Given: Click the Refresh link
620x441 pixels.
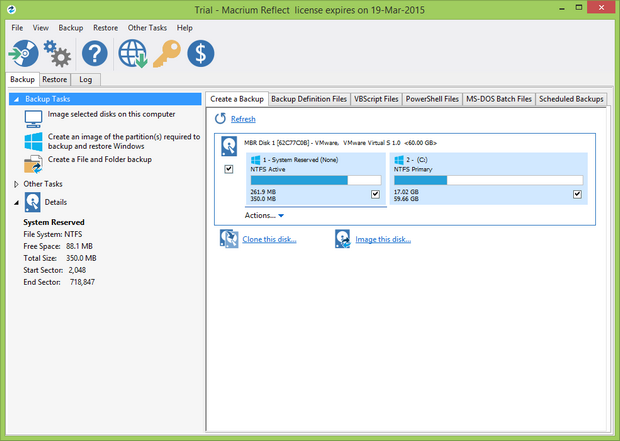Looking at the screenshot, I should (243, 119).
